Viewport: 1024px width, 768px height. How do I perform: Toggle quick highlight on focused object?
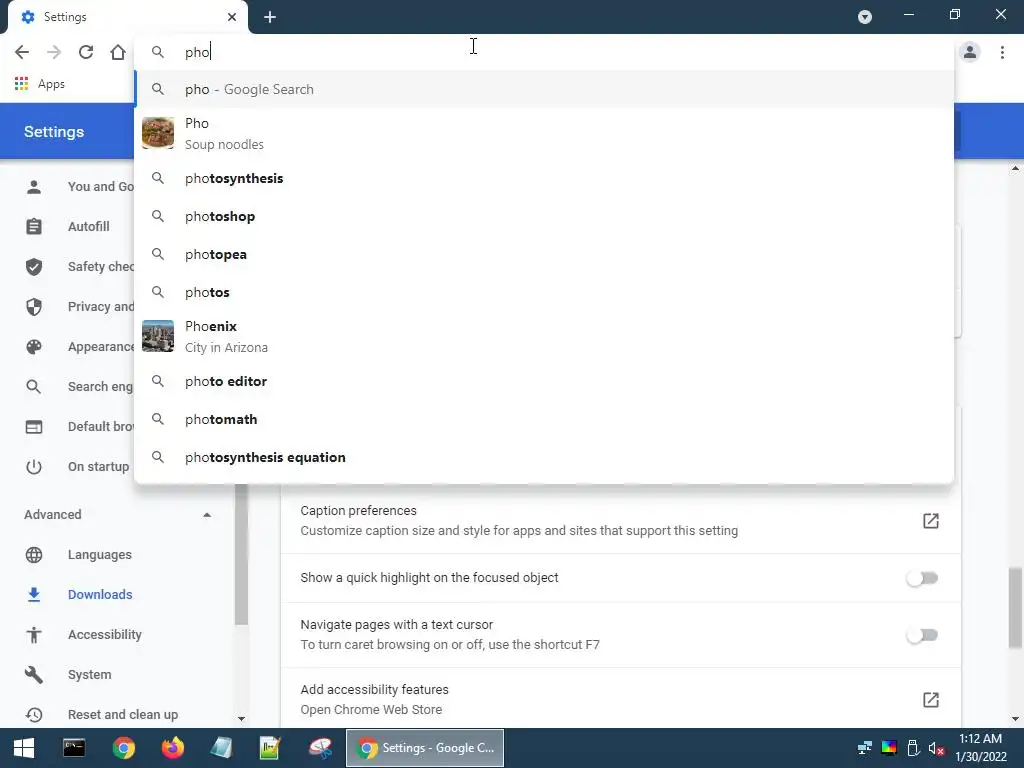pyautogui.click(x=922, y=578)
